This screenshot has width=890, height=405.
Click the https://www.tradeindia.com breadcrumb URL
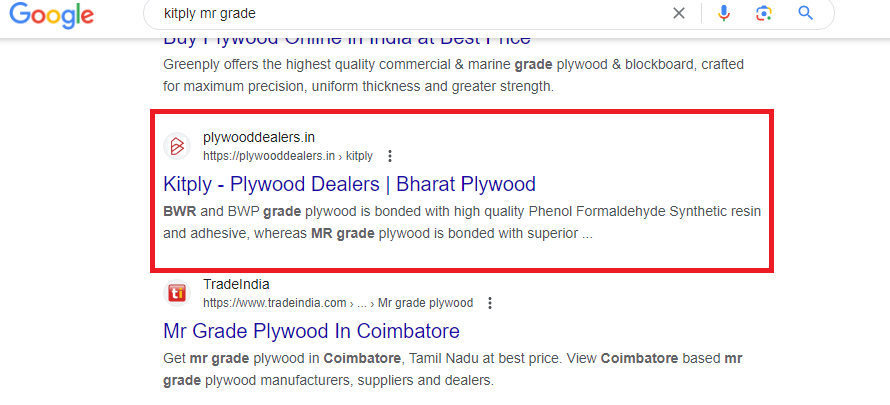click(x=274, y=303)
